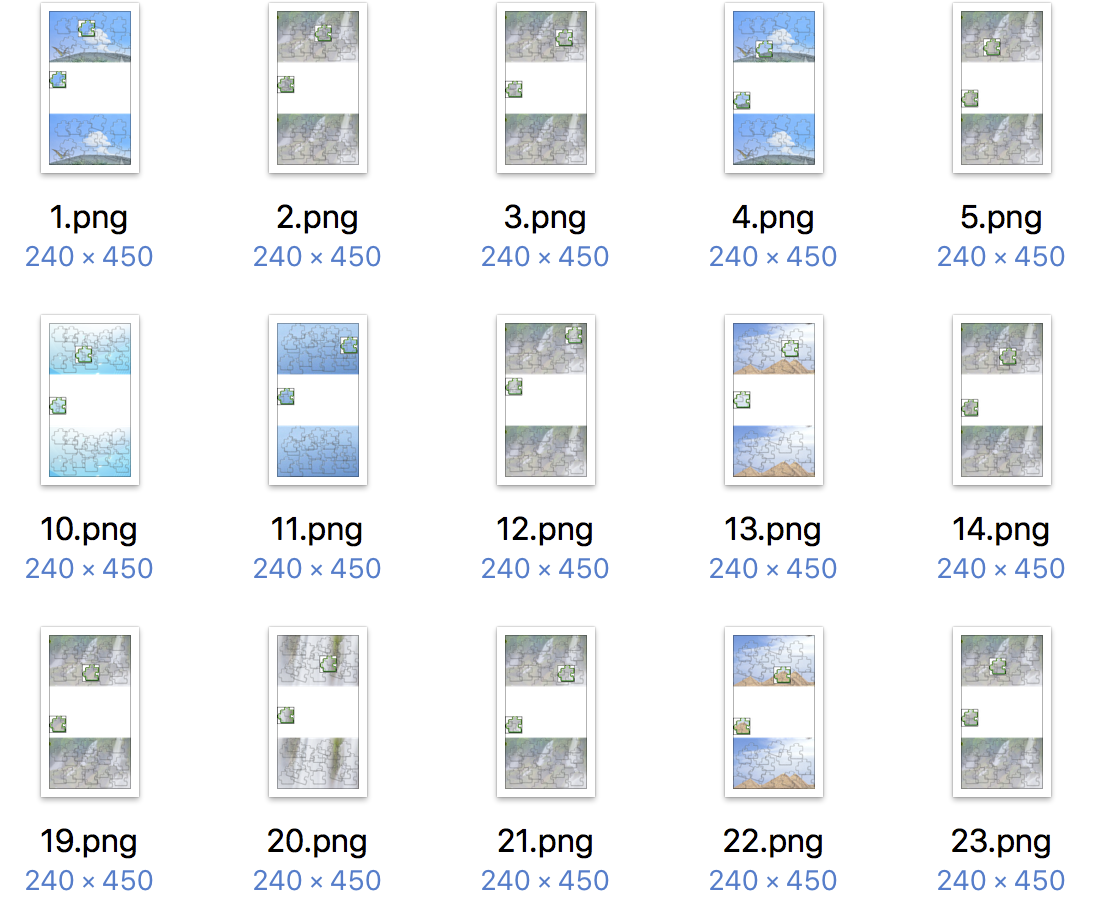The width and height of the screenshot is (1104, 914).
Task: Click the file name 3.png
Action: tap(545, 218)
